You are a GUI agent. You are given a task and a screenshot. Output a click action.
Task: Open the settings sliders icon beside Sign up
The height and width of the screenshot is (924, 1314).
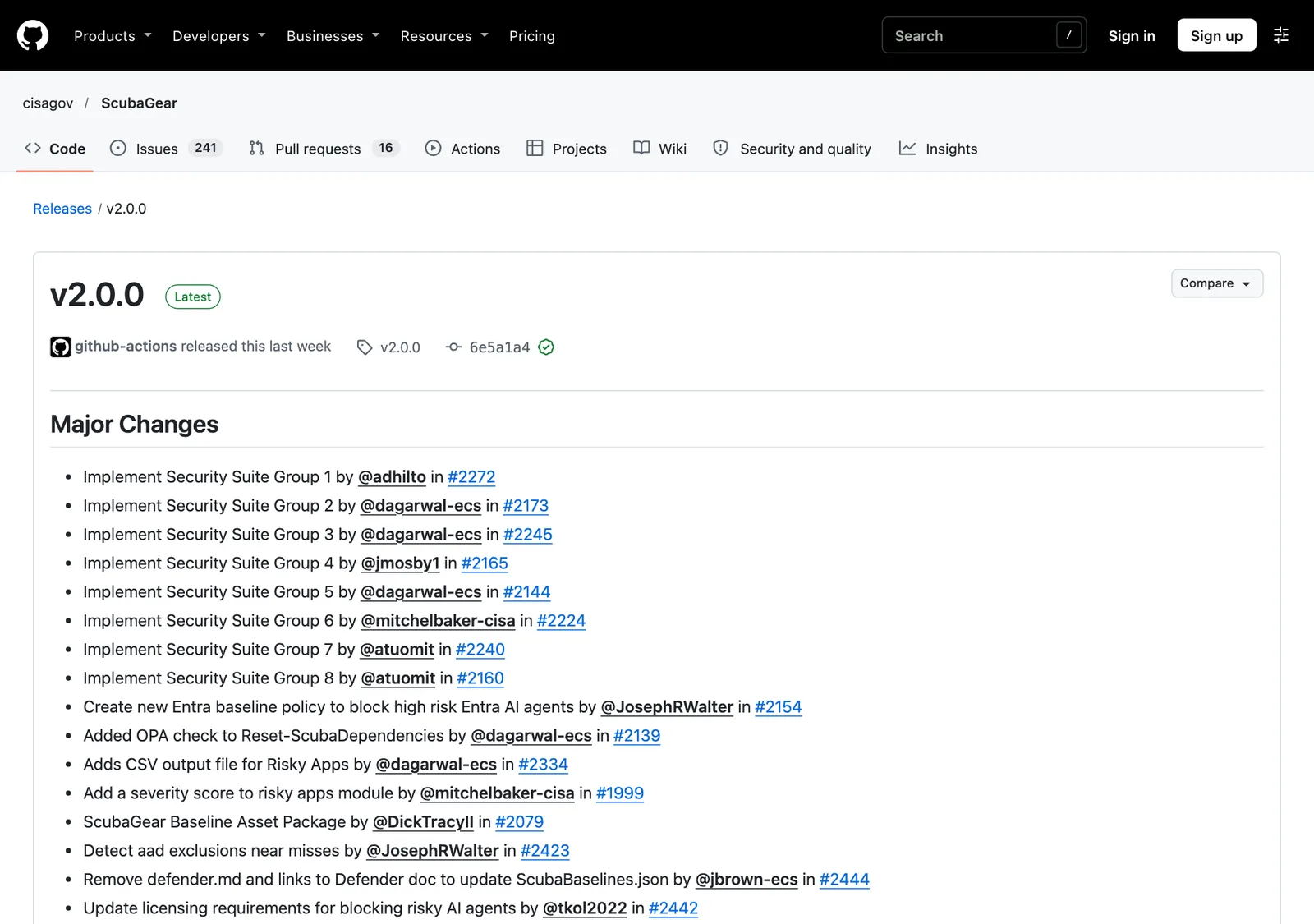click(x=1280, y=35)
